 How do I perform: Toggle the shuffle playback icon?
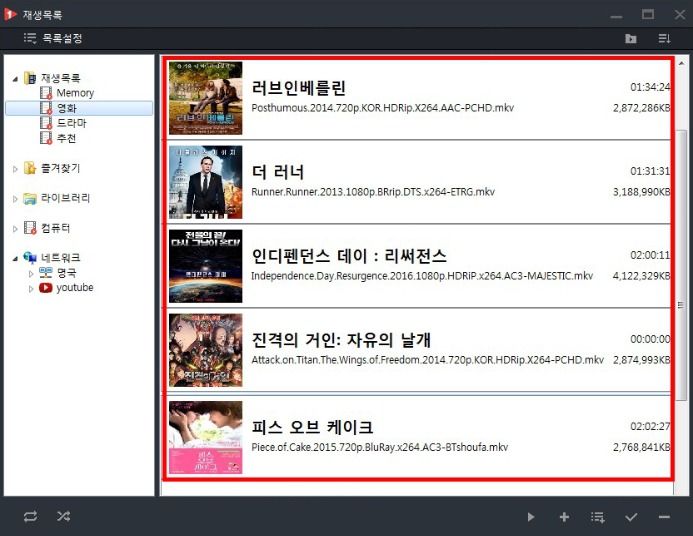point(63,516)
